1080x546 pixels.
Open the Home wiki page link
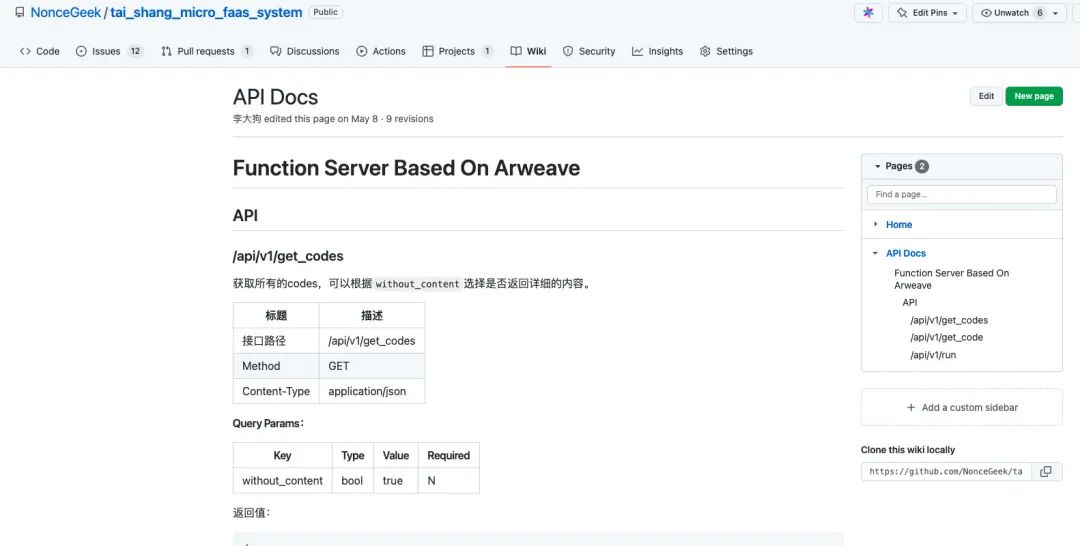point(899,224)
